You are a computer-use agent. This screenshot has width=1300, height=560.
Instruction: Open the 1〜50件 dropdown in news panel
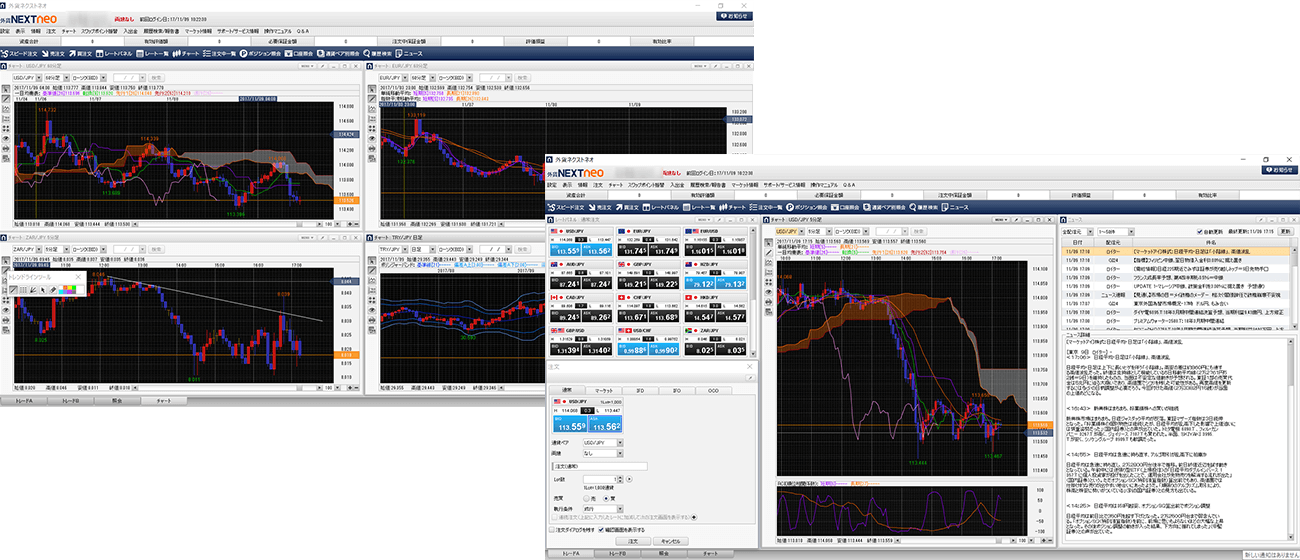(1116, 232)
